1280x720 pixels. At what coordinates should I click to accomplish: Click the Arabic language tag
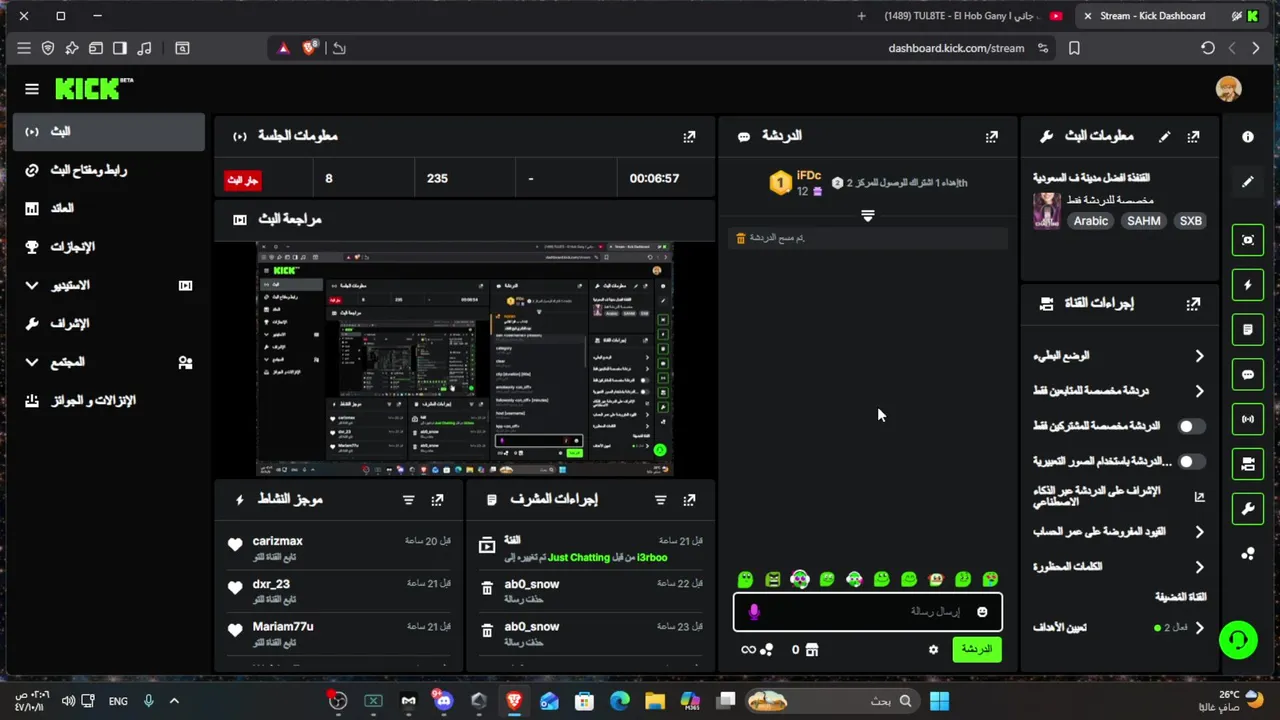click(x=1090, y=221)
